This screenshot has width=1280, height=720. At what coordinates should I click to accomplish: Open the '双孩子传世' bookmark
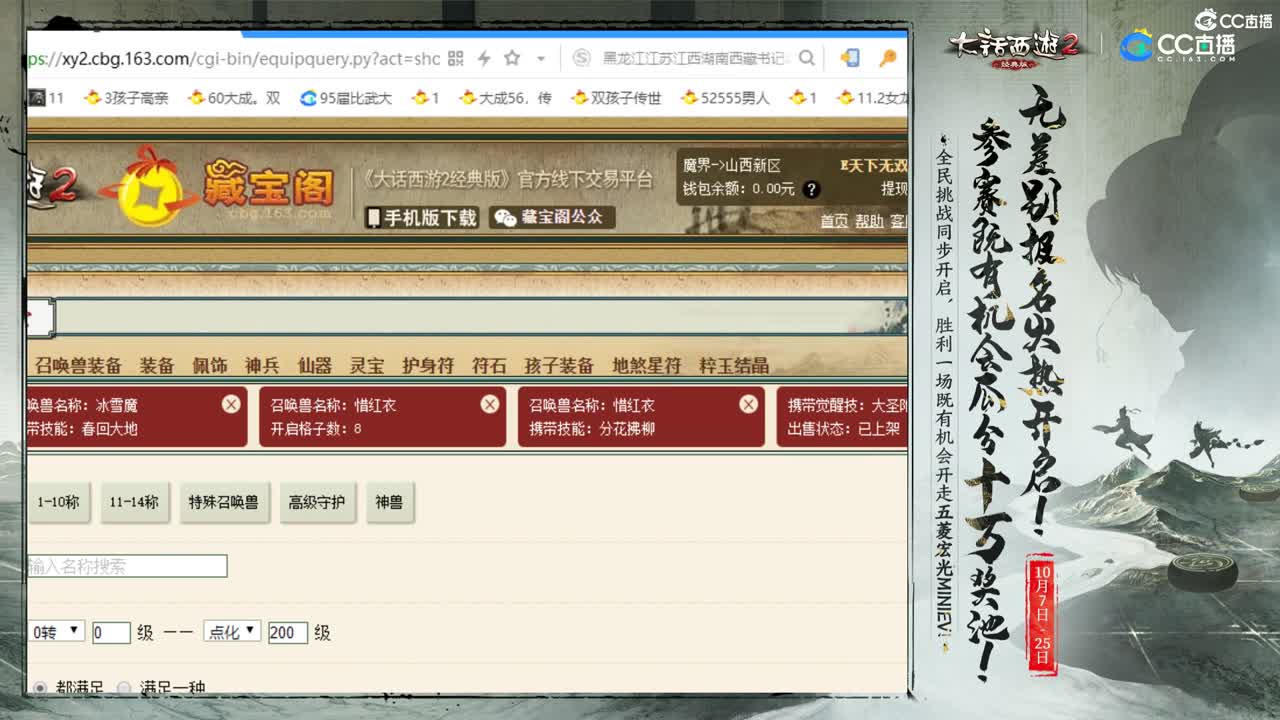pyautogui.click(x=616, y=98)
